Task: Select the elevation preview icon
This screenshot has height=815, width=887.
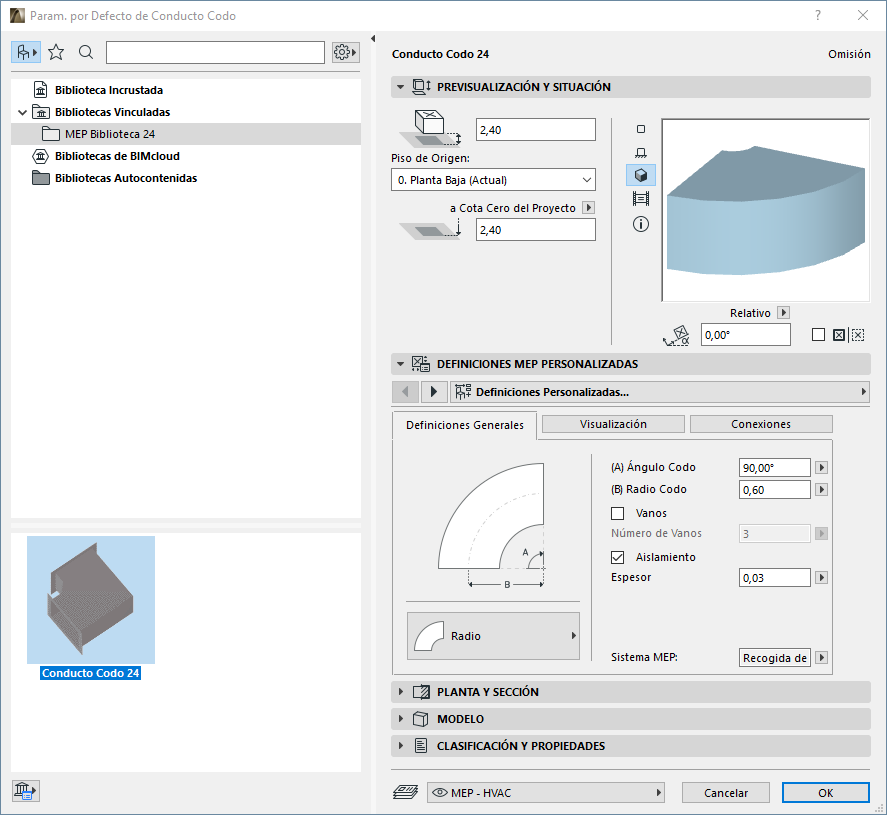Action: (x=641, y=152)
